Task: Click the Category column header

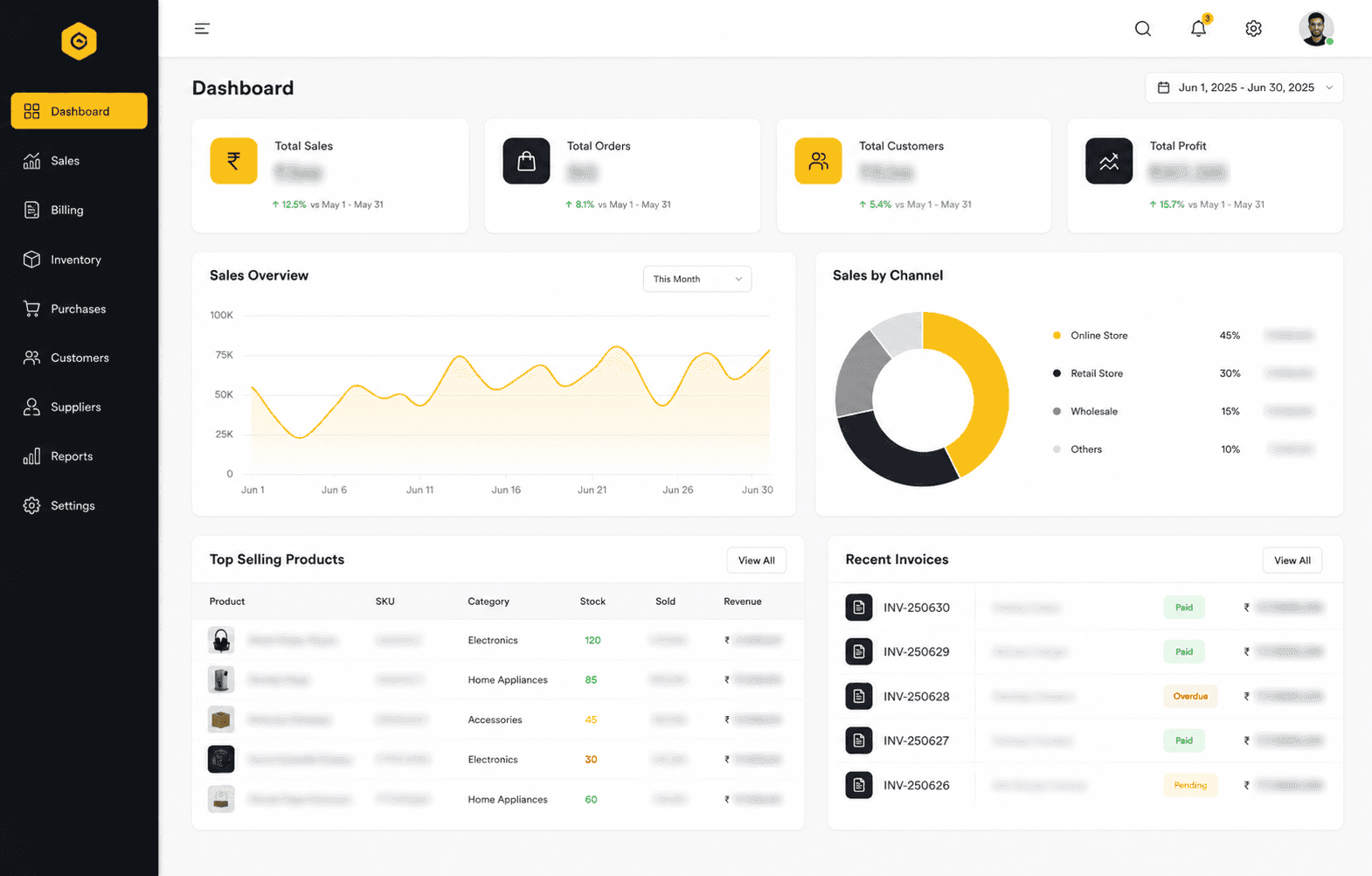Action: 489,601
